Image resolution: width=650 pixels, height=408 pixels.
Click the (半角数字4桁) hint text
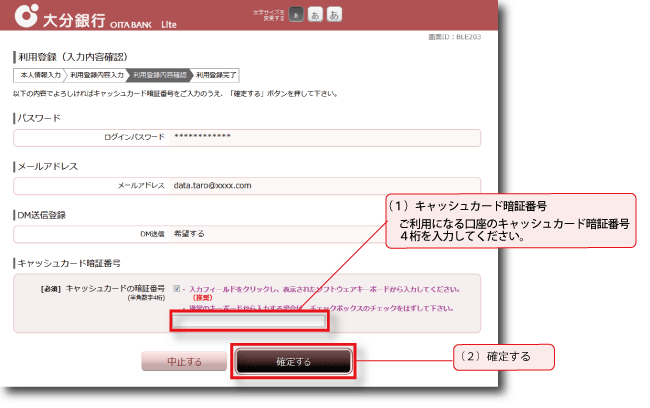(x=146, y=298)
